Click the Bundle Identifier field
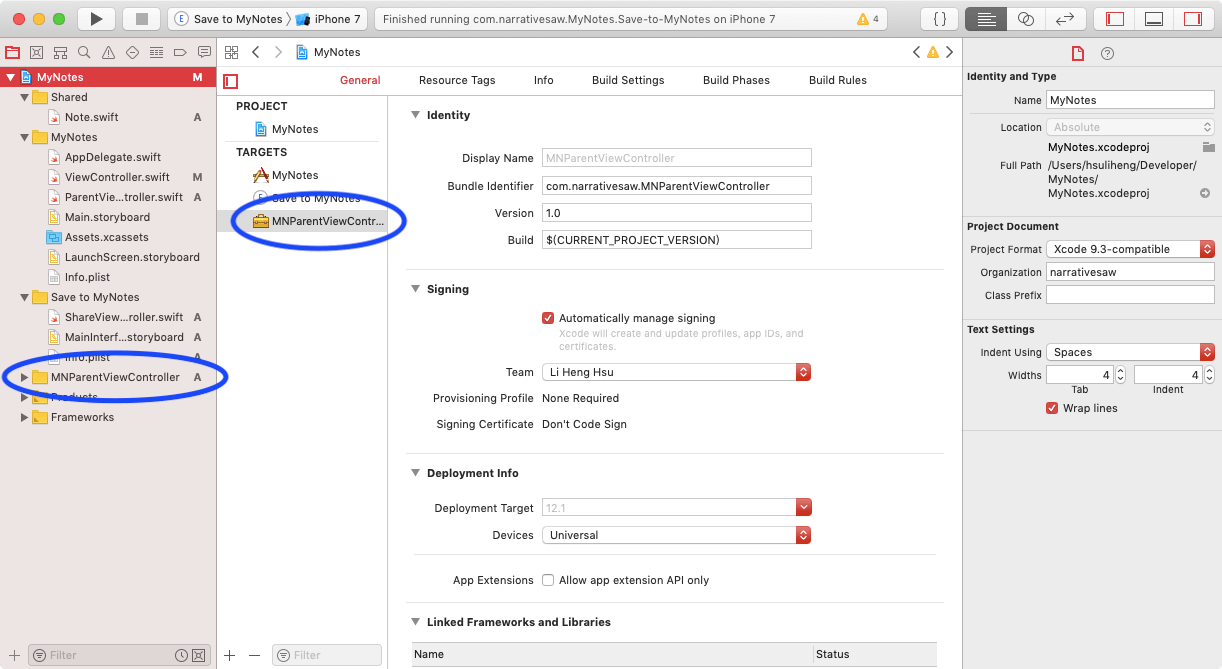 click(676, 186)
